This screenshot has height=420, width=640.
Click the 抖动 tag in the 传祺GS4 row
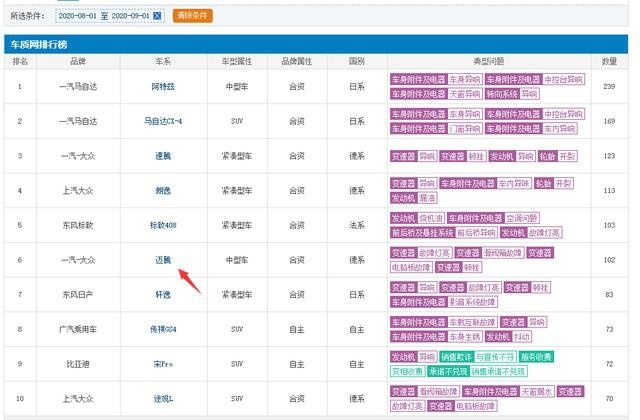tap(522, 337)
